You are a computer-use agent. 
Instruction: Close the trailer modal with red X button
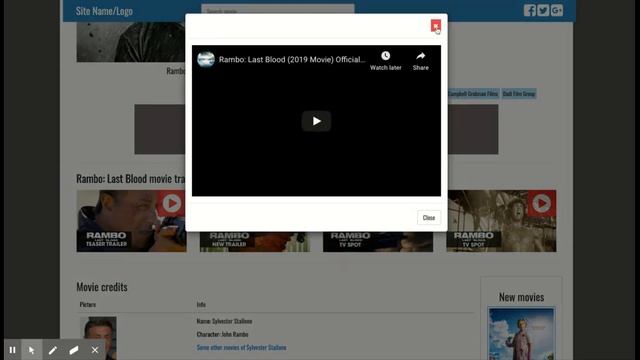tap(436, 26)
